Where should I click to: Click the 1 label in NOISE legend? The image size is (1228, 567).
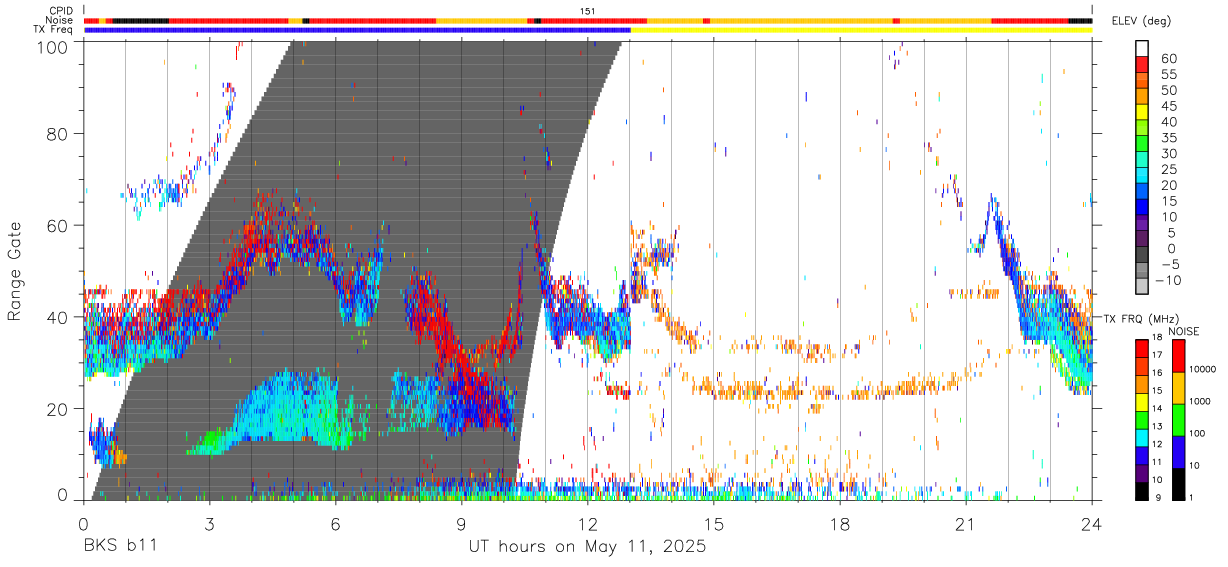coord(1191,497)
